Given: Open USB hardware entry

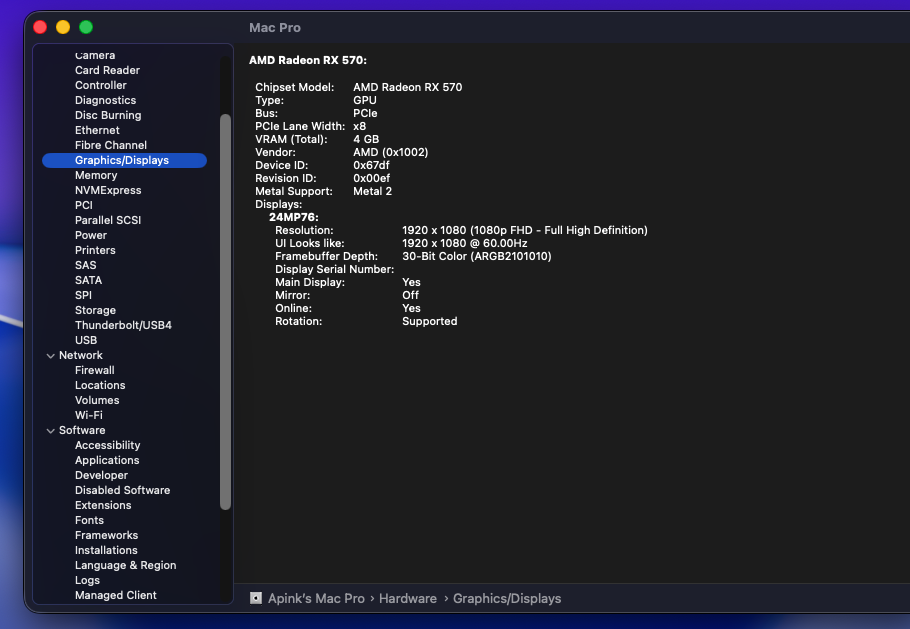Looking at the screenshot, I should [x=86, y=341].
